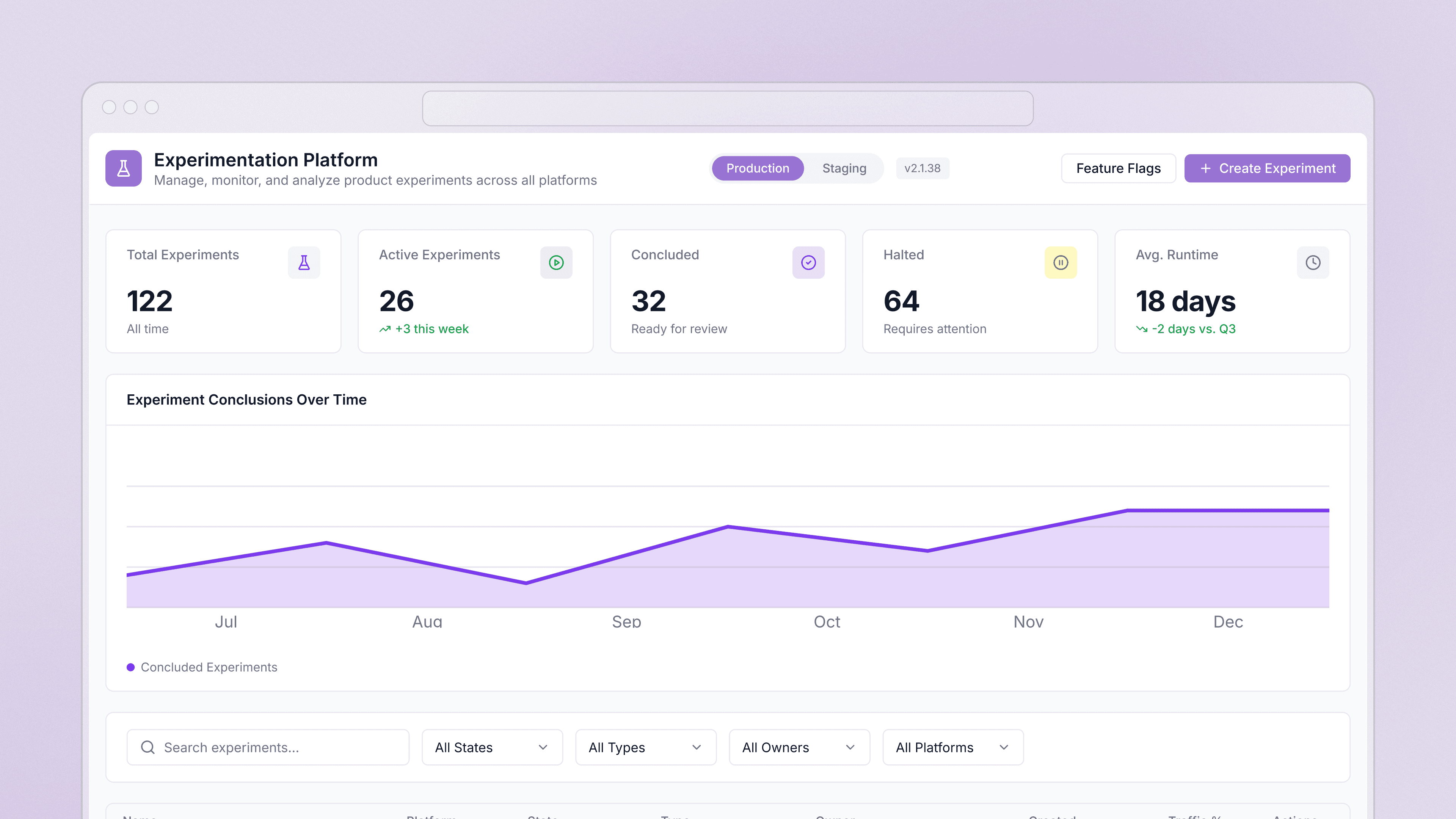Click the Sep axis label
The image size is (1456, 819).
tap(626, 622)
